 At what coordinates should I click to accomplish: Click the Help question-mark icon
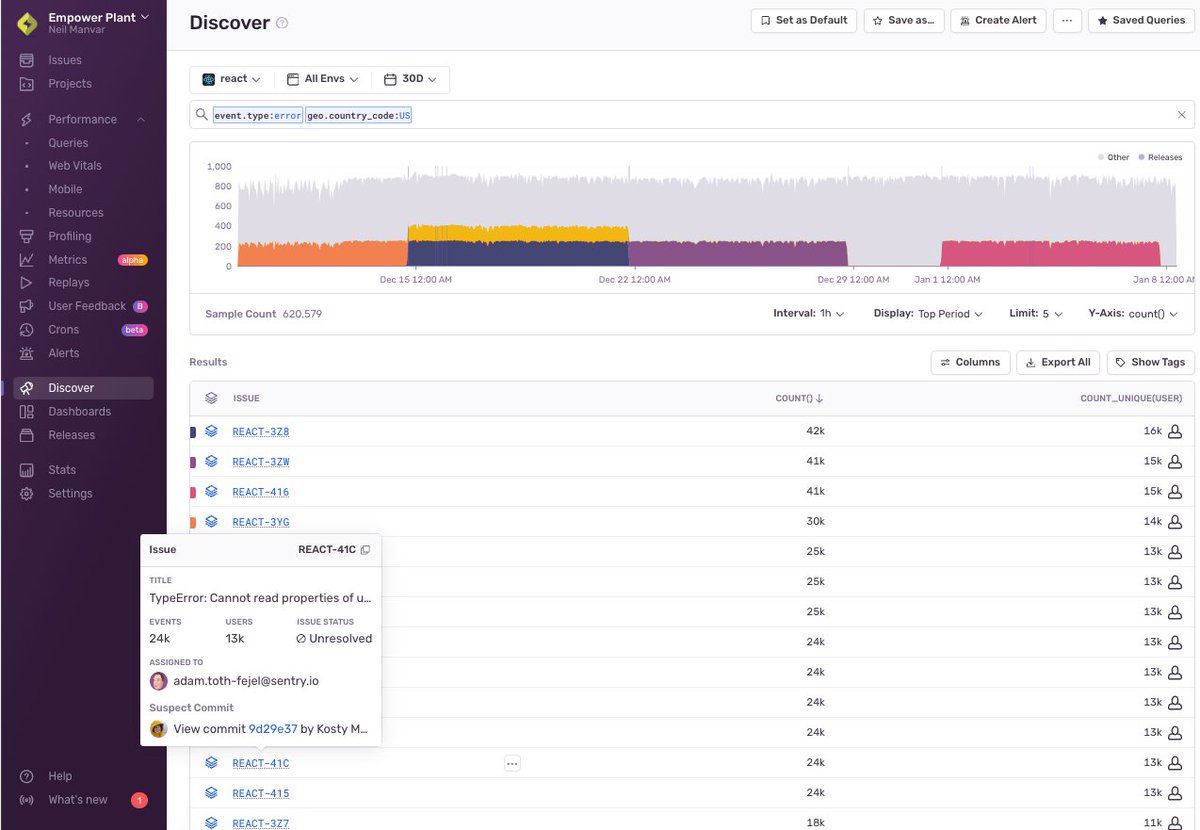pos(27,776)
